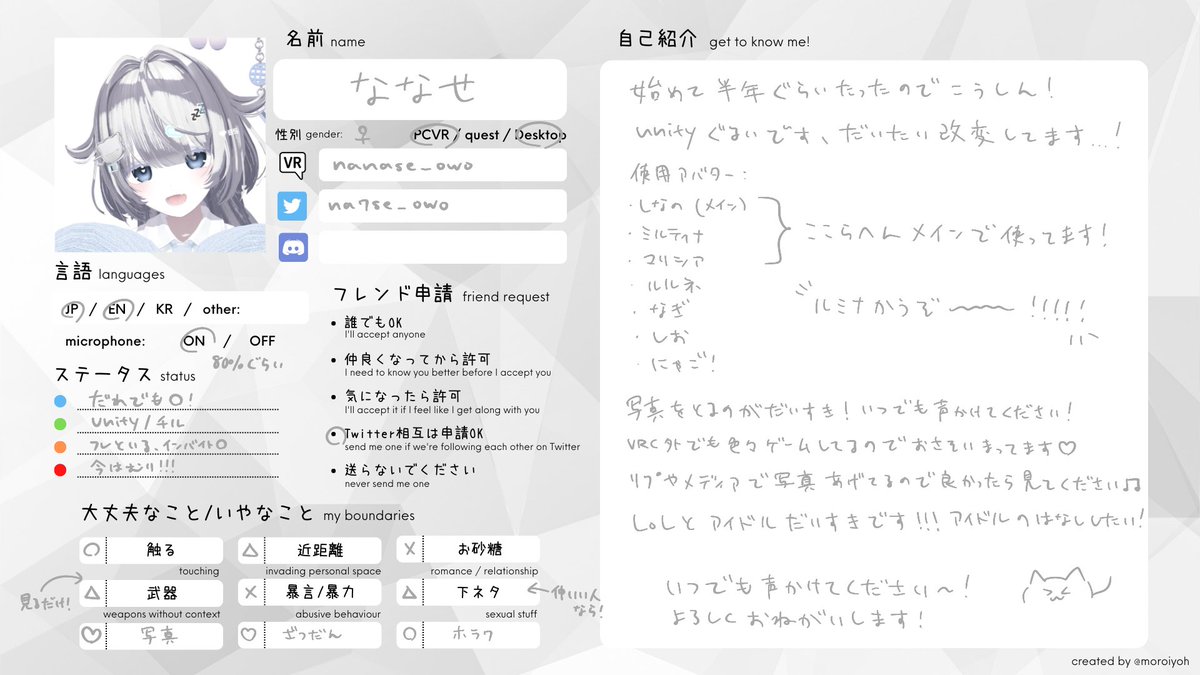This screenshot has width=1200, height=675.
Task: Click the Twitter bird icon
Action: click(x=293, y=206)
